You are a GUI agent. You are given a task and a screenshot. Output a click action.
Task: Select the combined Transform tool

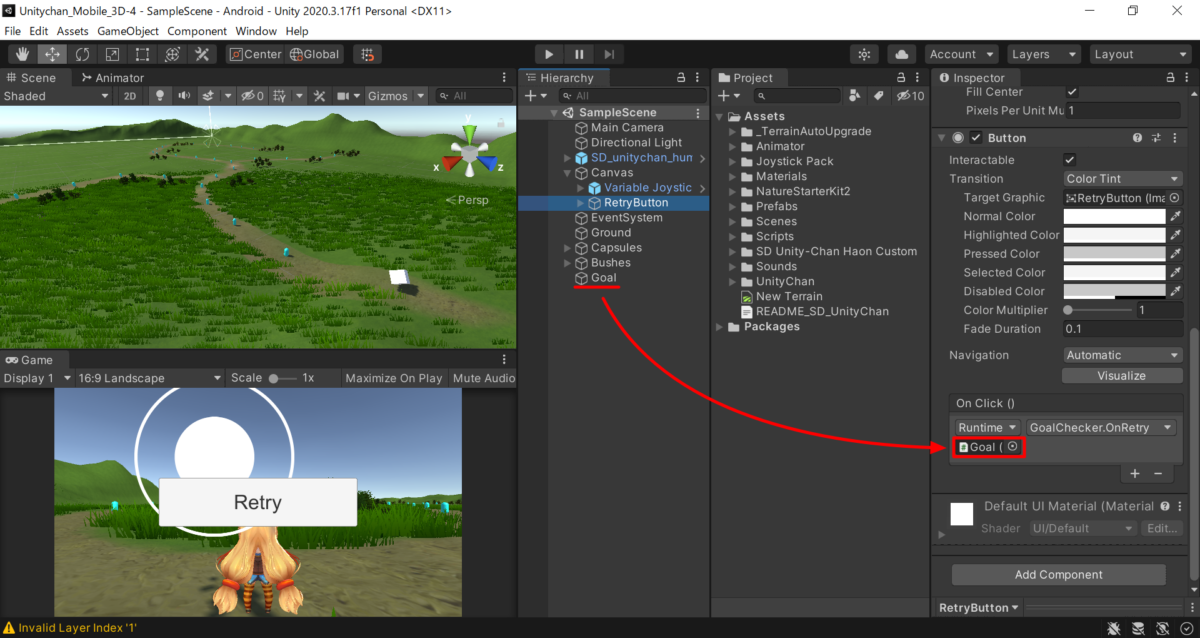[172, 54]
